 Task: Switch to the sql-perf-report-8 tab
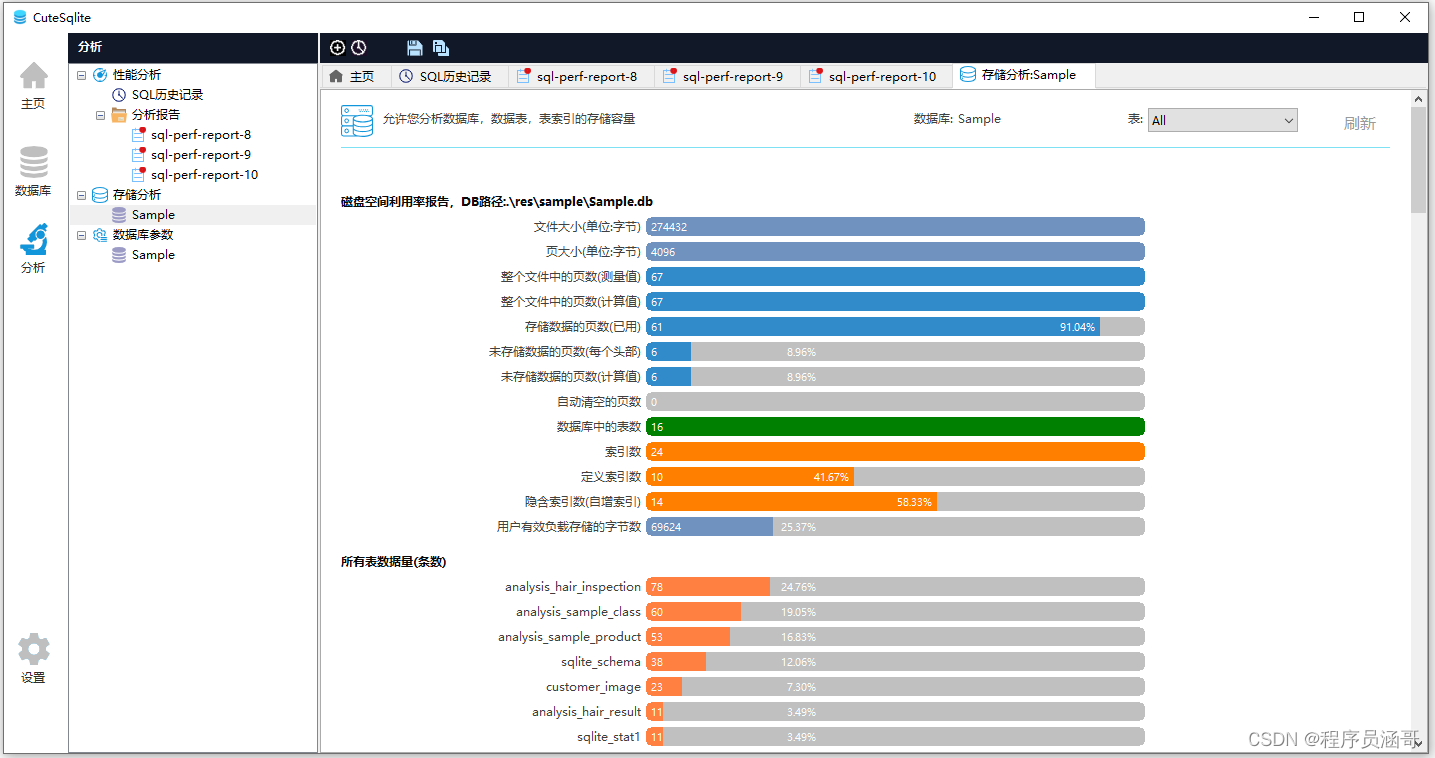580,76
